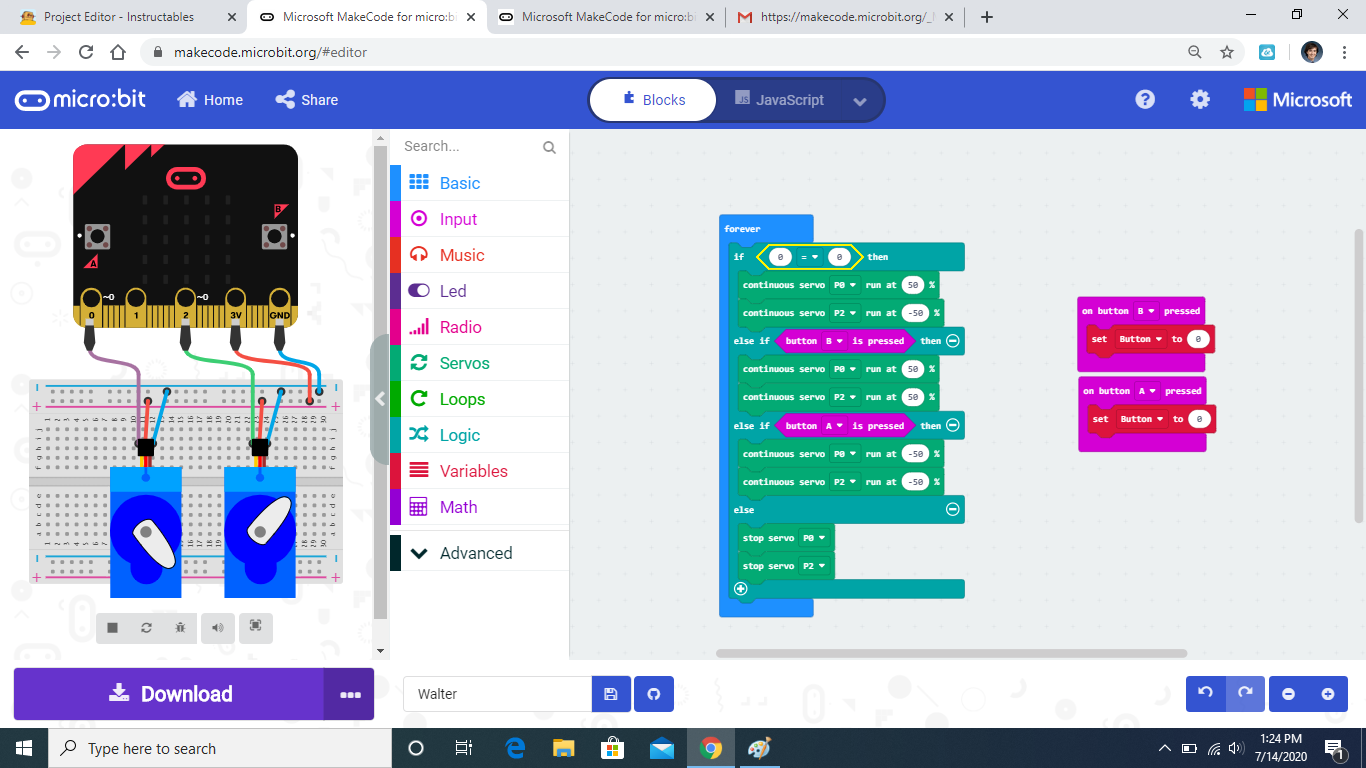Reload the browser page
Image resolution: width=1366 pixels, height=768 pixels.
[x=86, y=52]
